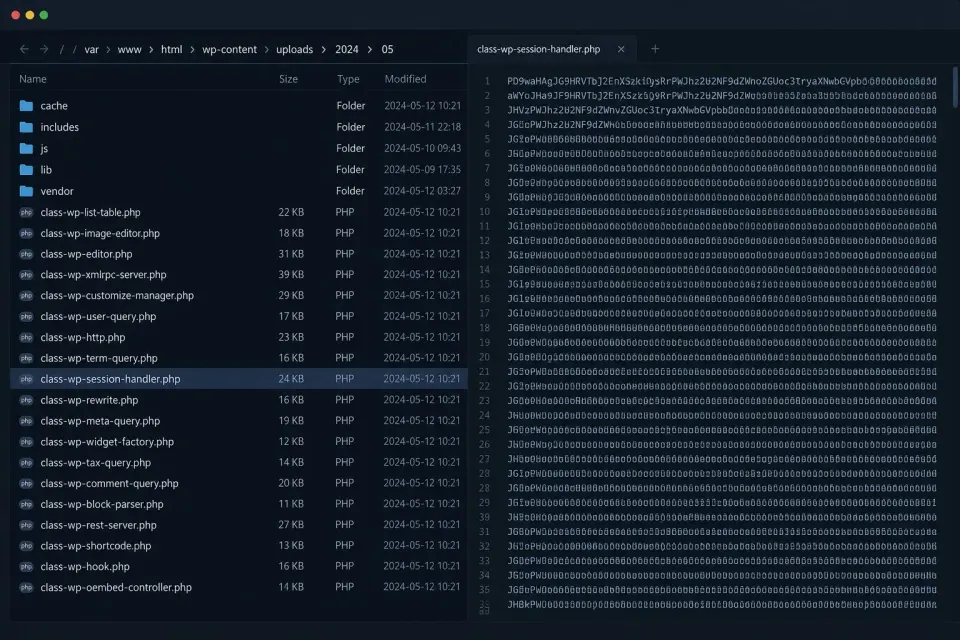The image size is (960, 640).
Task: Select the includes folder icon
Action: click(26, 127)
